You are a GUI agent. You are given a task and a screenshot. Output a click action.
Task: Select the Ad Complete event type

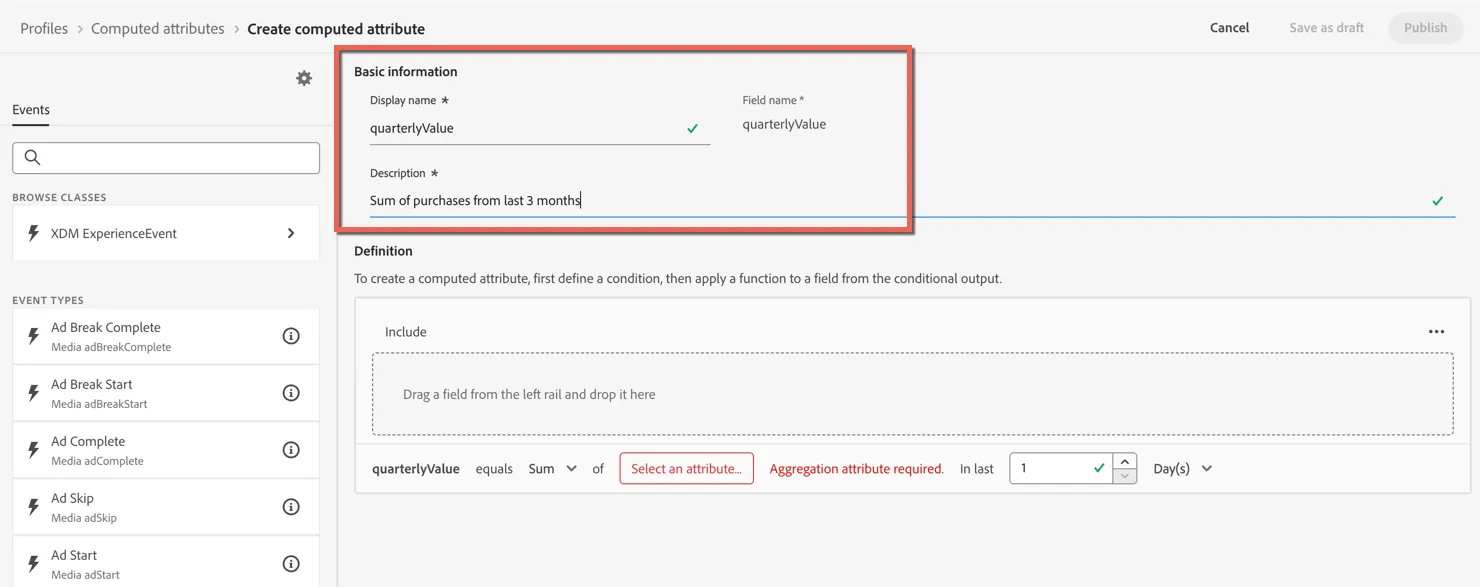coord(166,450)
